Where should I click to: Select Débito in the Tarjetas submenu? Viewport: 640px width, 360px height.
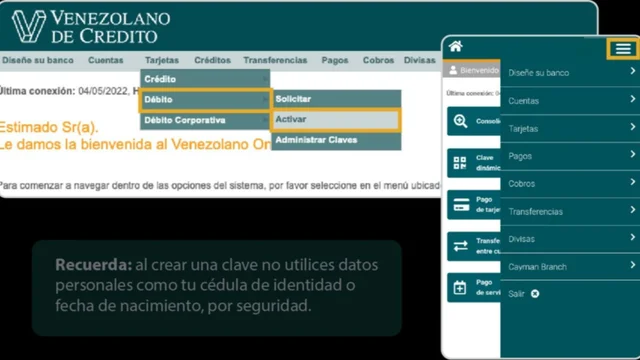click(205, 100)
